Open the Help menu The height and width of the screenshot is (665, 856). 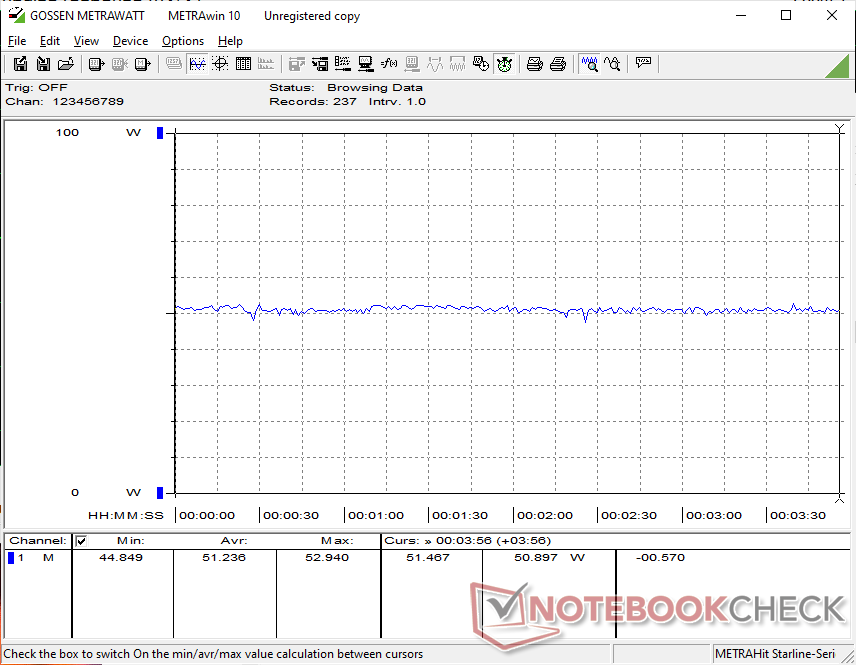tap(230, 41)
